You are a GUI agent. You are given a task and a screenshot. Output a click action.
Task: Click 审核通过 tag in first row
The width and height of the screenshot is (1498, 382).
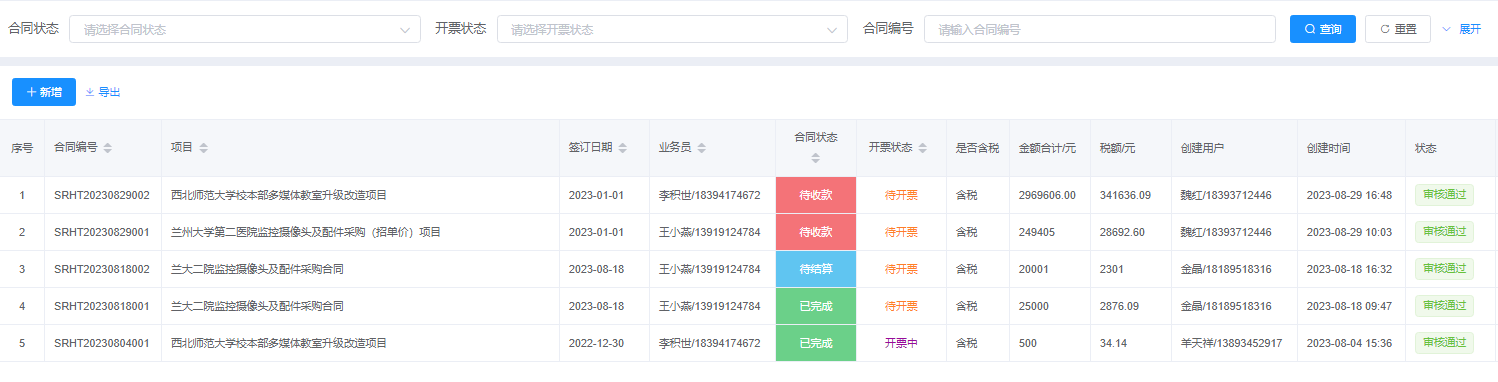[1444, 195]
